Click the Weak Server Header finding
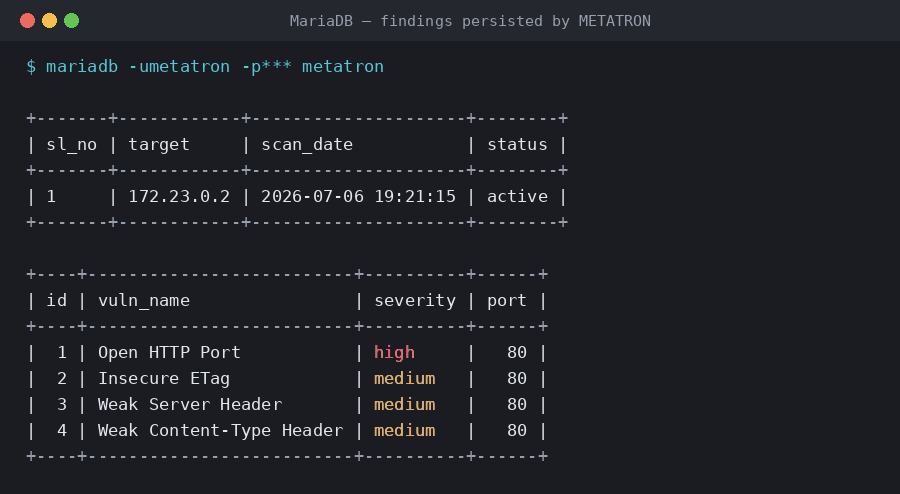The width and height of the screenshot is (900, 494). 190,404
